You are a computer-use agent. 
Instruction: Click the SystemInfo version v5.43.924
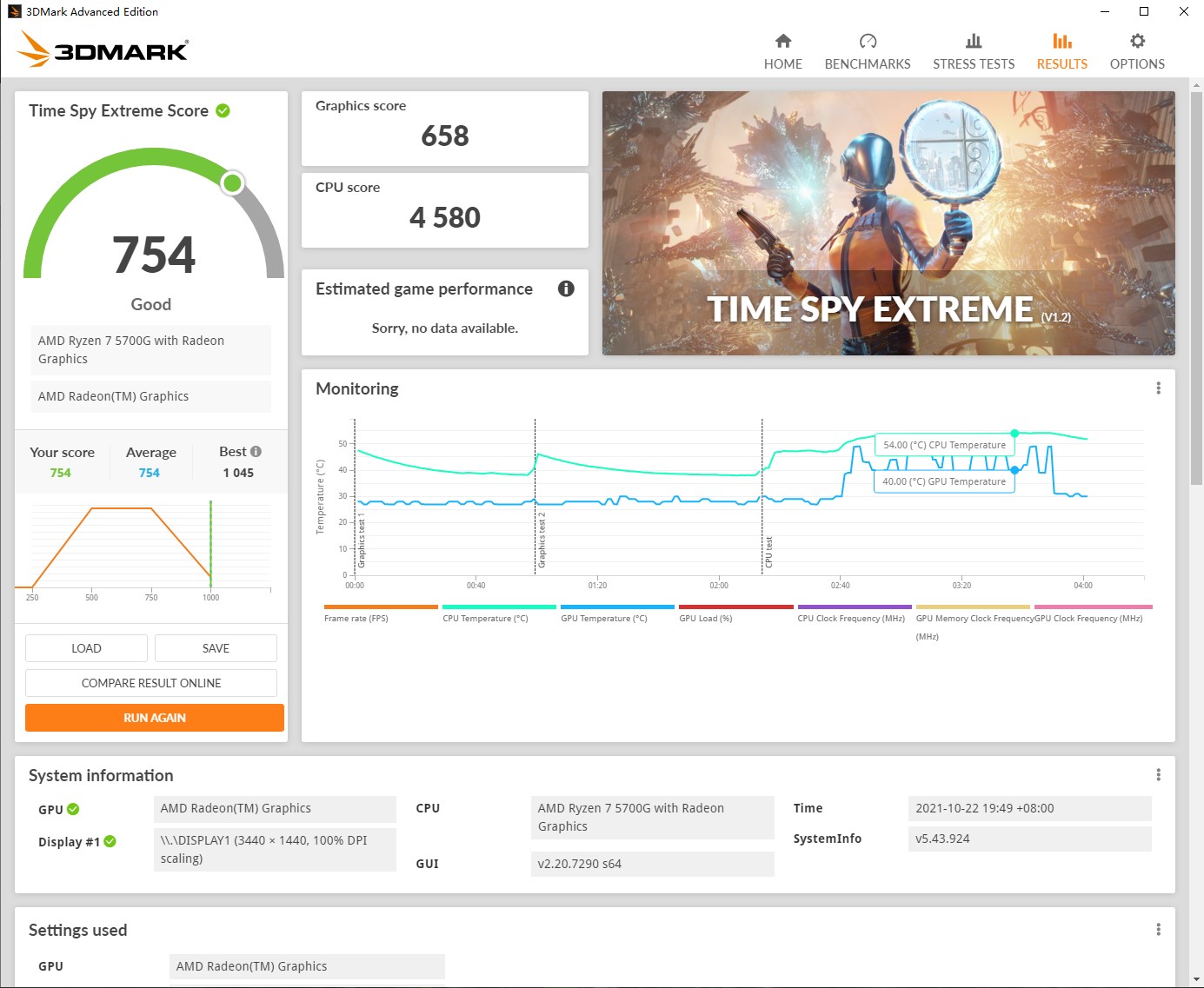pos(1030,839)
